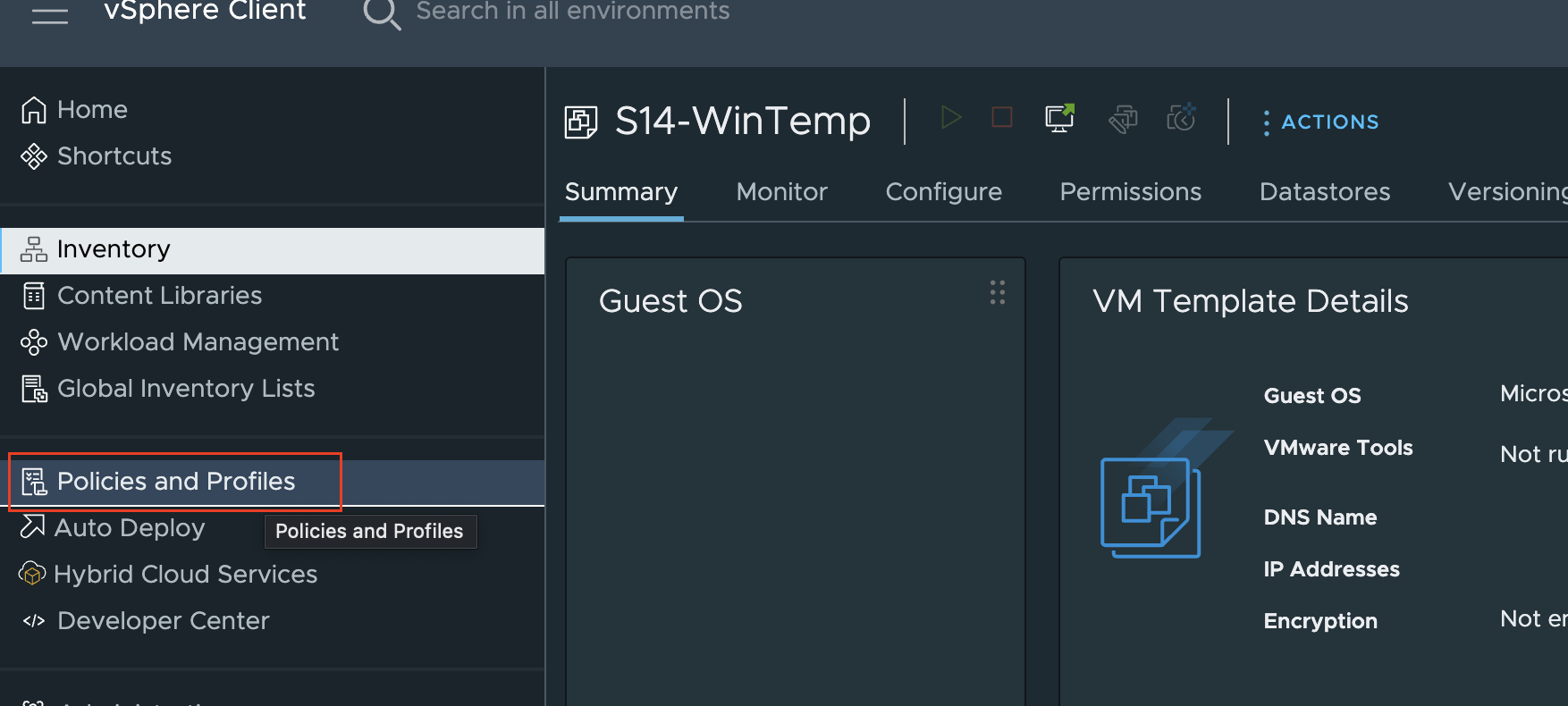Image resolution: width=1568 pixels, height=706 pixels.
Task: Open Policies and Profiles
Action: (176, 482)
